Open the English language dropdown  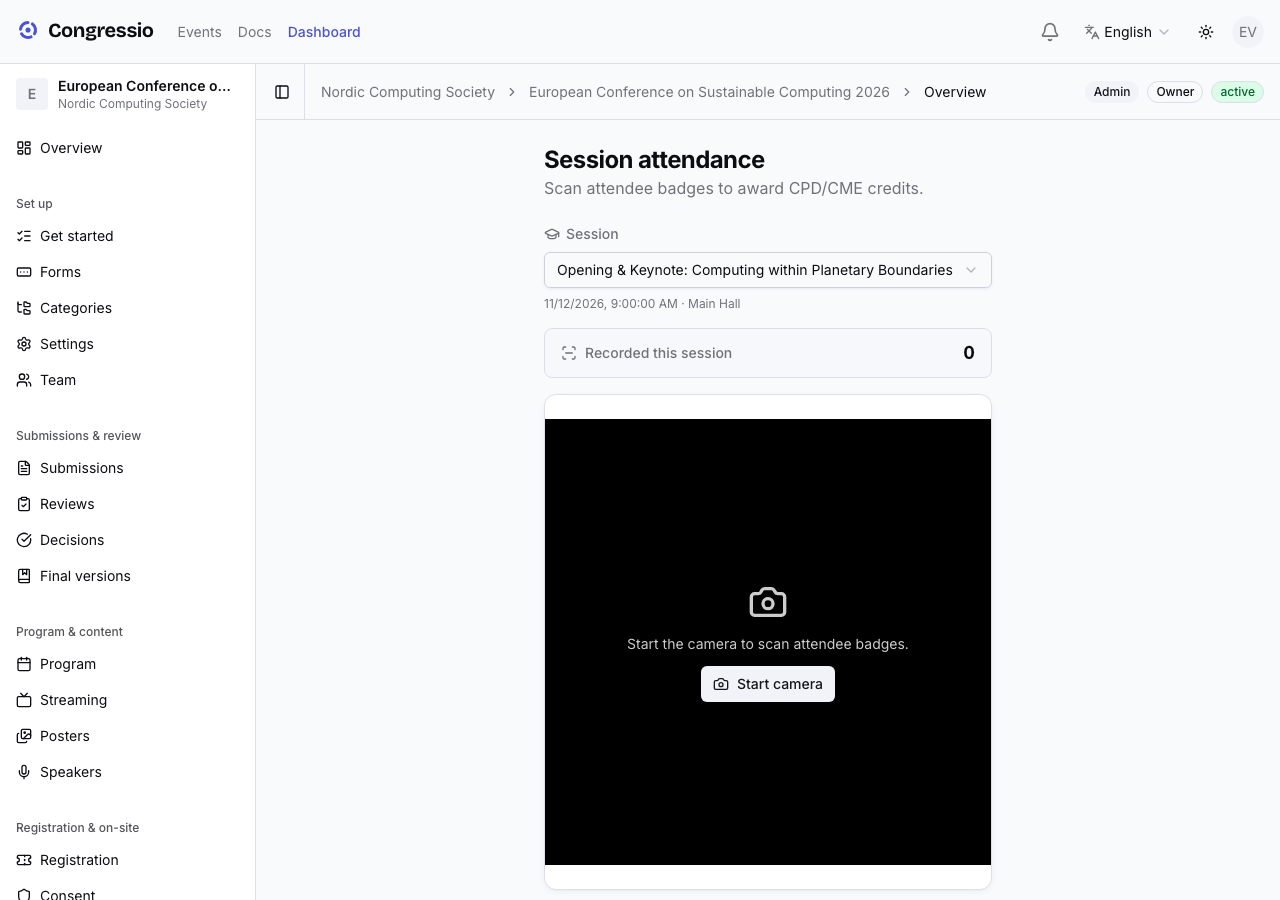pos(1127,32)
